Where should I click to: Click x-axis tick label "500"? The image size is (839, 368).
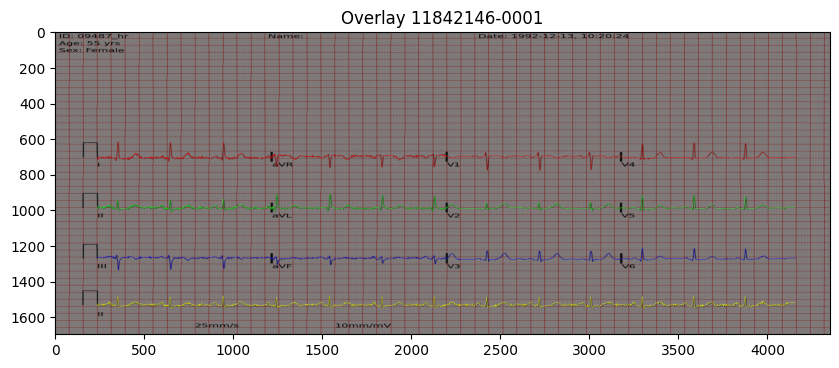(144, 349)
